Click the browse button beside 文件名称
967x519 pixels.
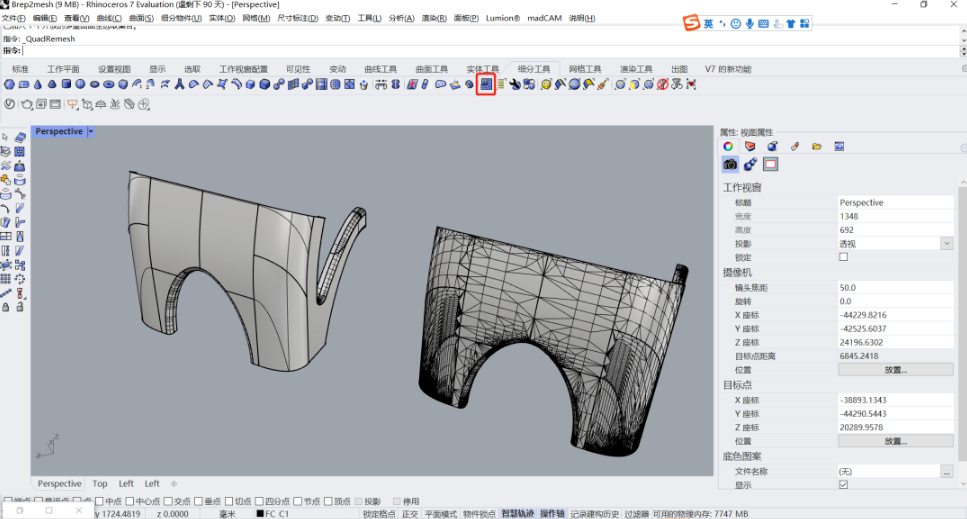947,472
